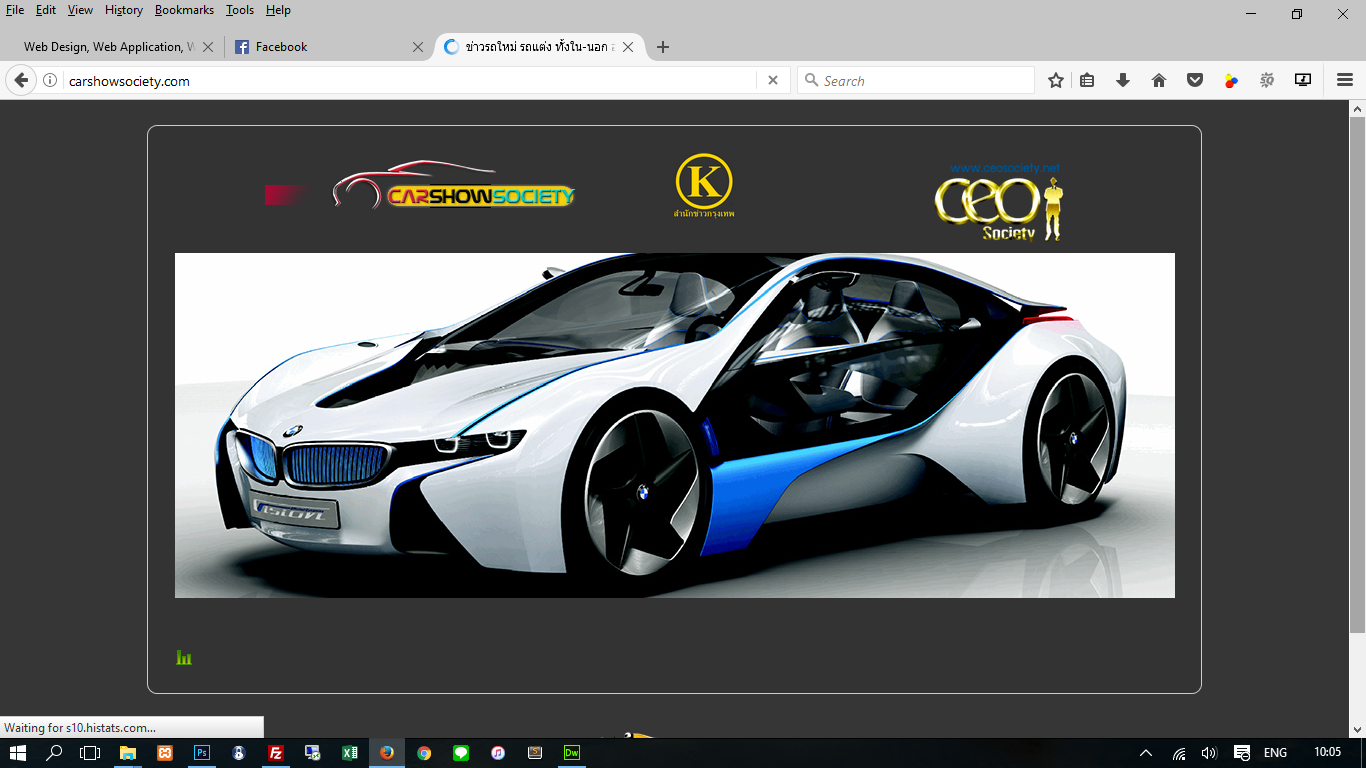Click the Pocket save icon
1366x768 pixels.
(x=1195, y=81)
